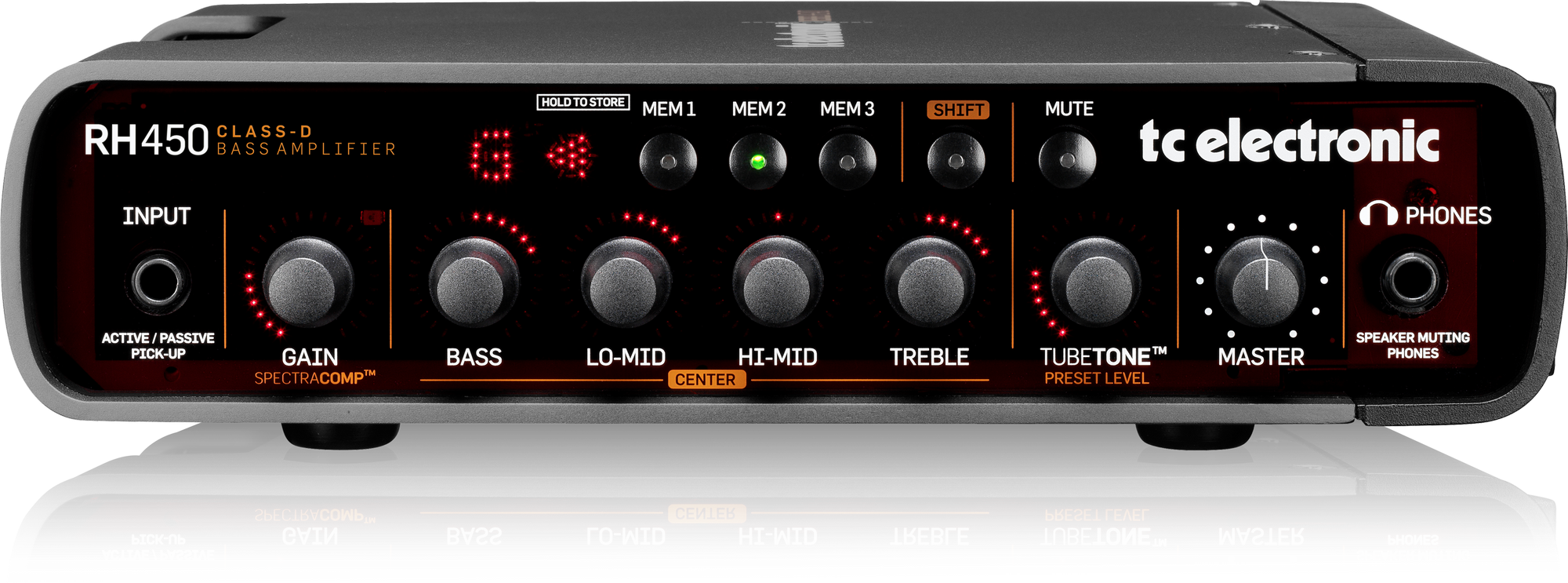
Task: Click the red tuner arrow indicator
Action: 570,155
